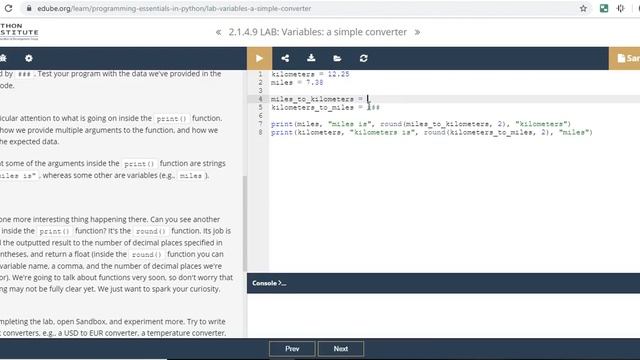The image size is (640, 360).
Task: Reload the browser page
Action: tap(8, 8)
